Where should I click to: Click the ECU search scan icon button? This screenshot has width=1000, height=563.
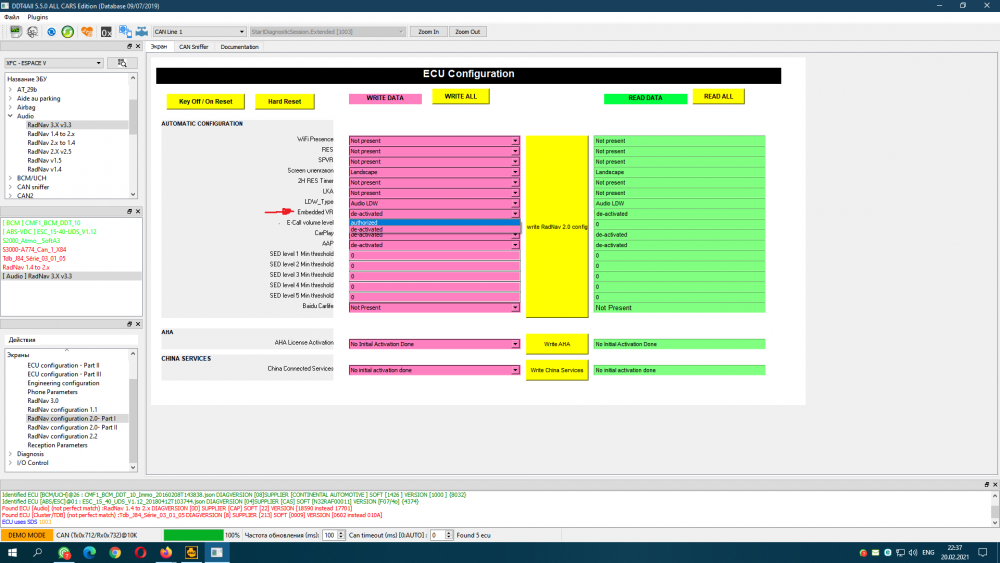(122, 63)
